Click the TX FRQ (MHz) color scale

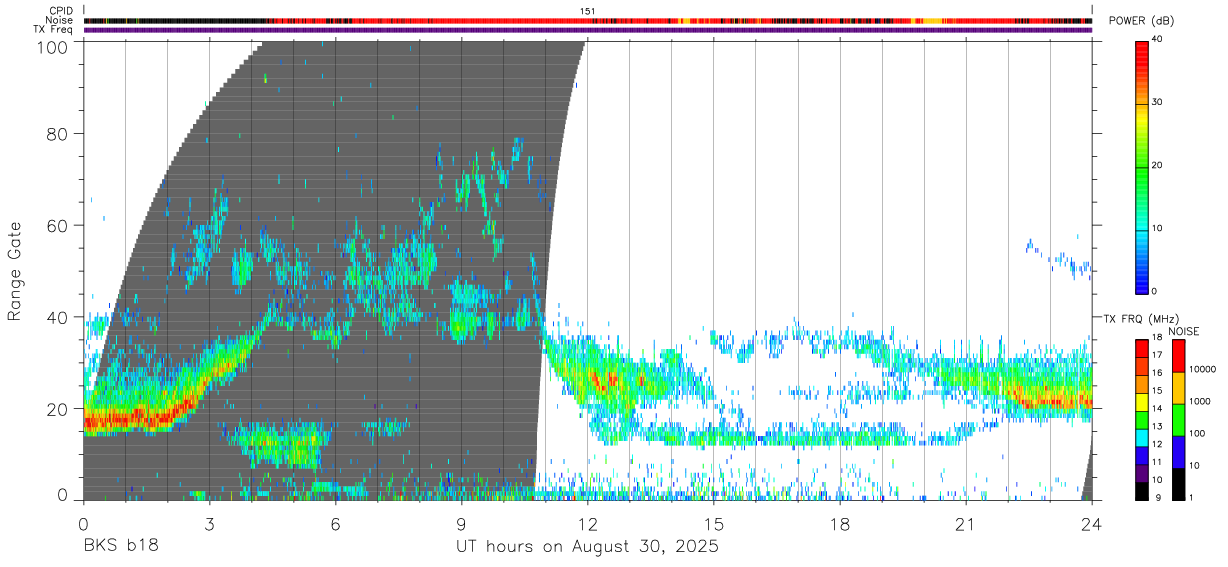tap(1142, 419)
